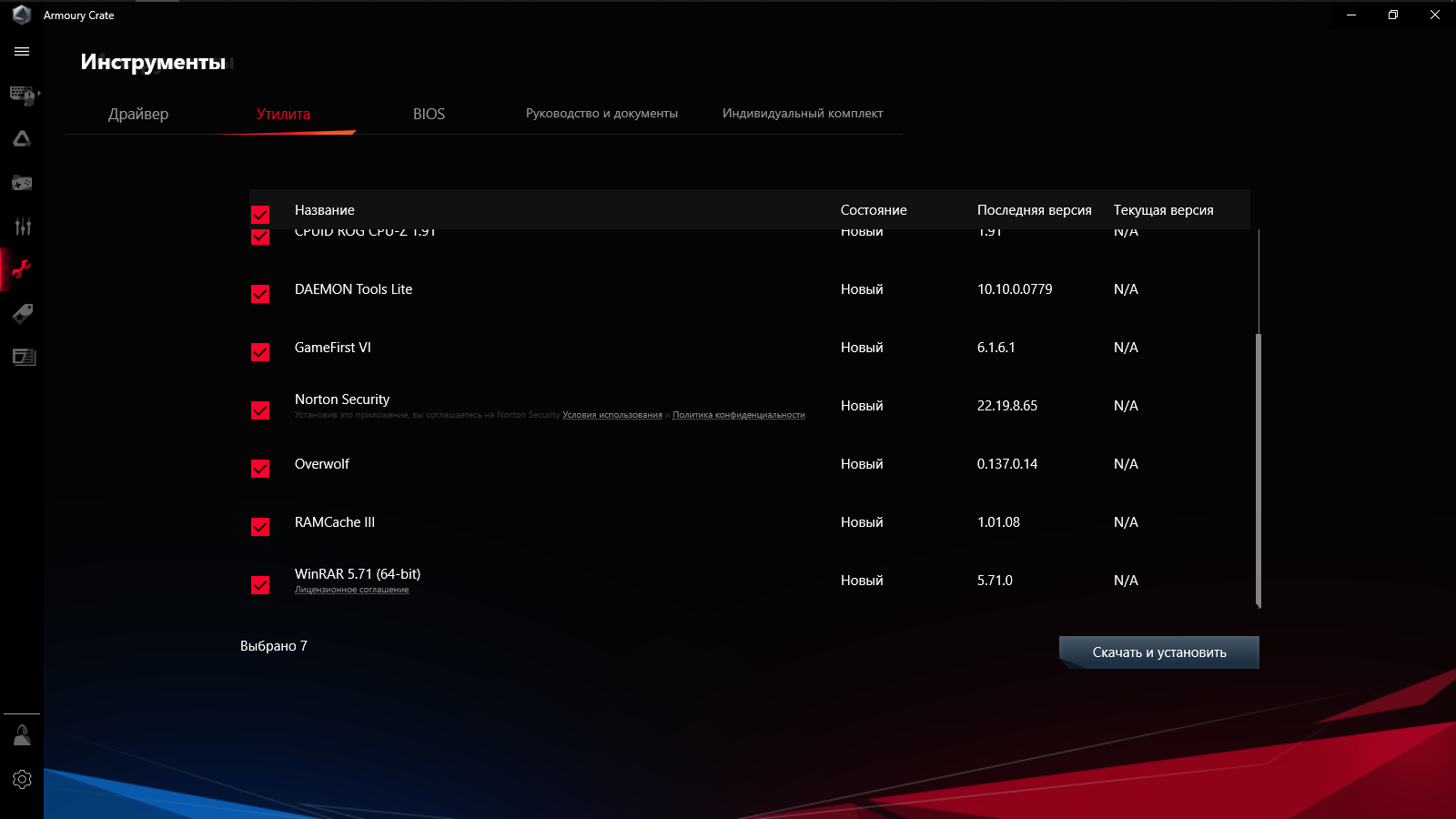Image resolution: width=1456 pixels, height=819 pixels.
Task: Open WinRAR's Лицензионное соглашение link
Action: 352,590
